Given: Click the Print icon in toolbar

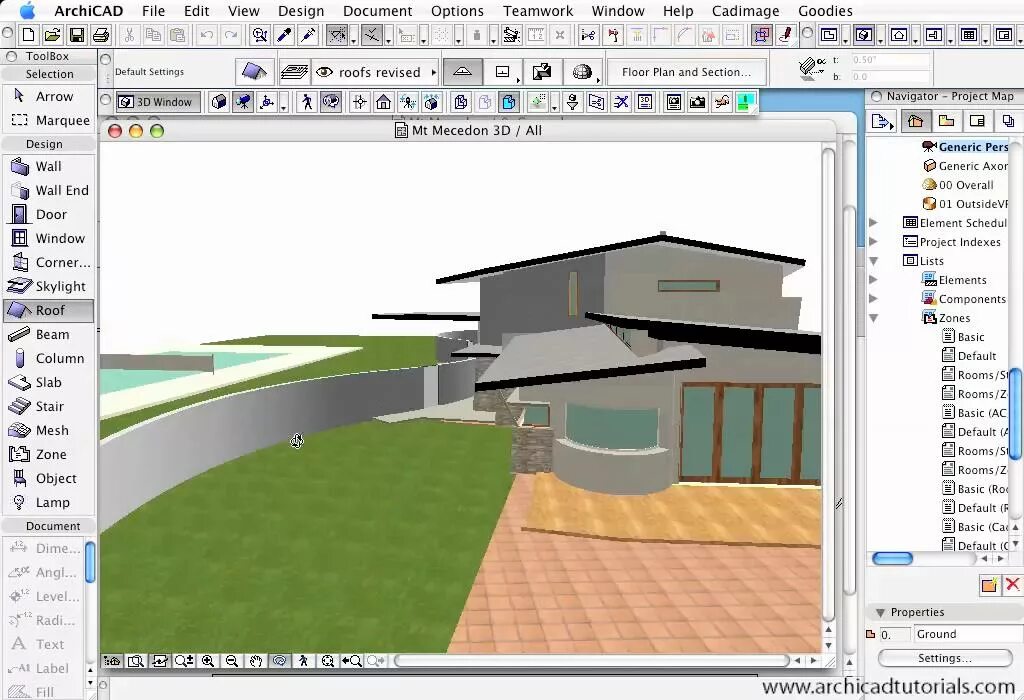Looking at the screenshot, I should pyautogui.click(x=101, y=35).
